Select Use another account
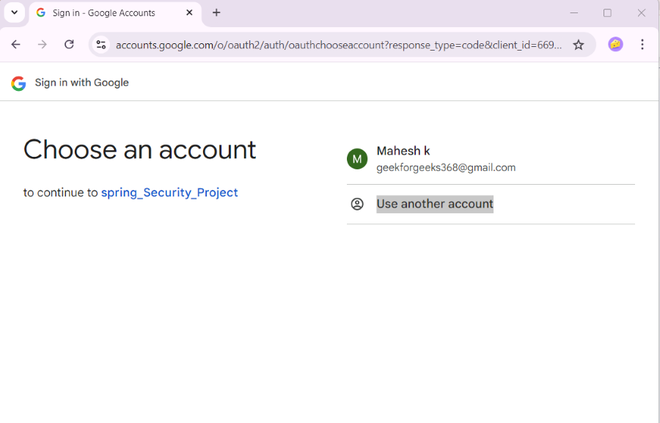Viewport: 660px width, 423px height. click(435, 204)
